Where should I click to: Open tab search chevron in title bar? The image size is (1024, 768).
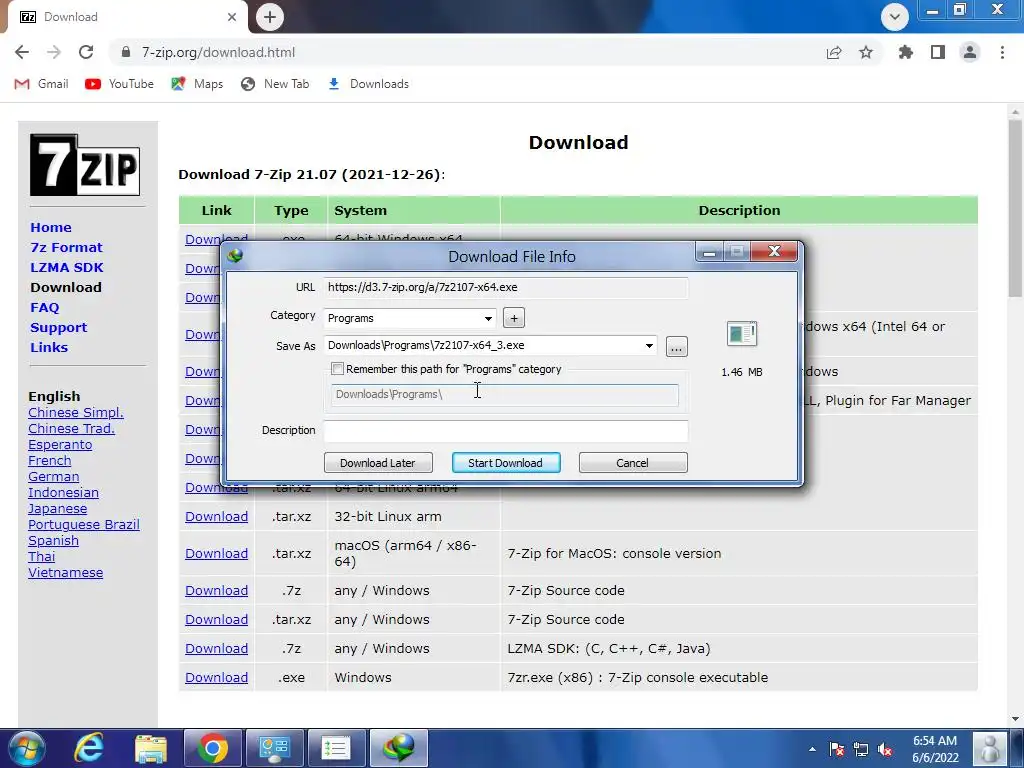pyautogui.click(x=895, y=17)
